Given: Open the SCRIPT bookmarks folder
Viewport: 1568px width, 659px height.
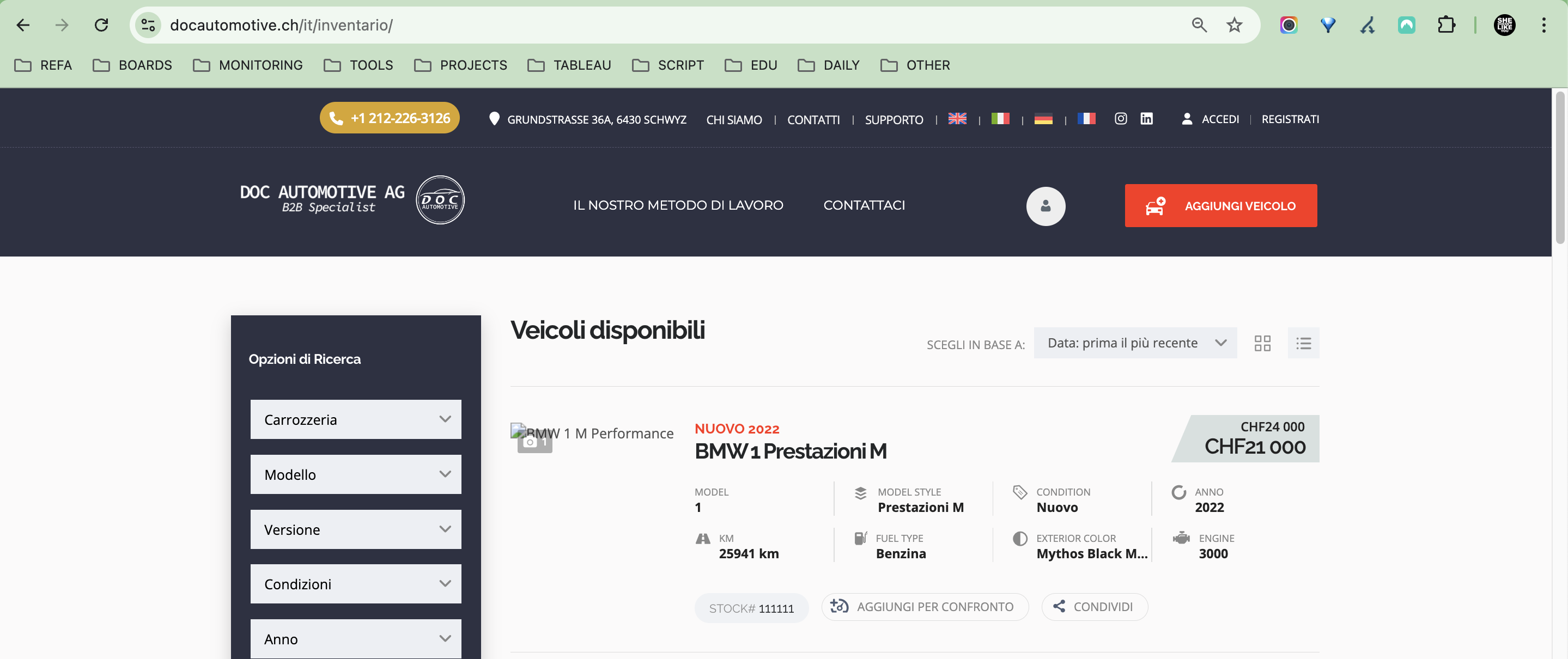Looking at the screenshot, I should (x=668, y=65).
